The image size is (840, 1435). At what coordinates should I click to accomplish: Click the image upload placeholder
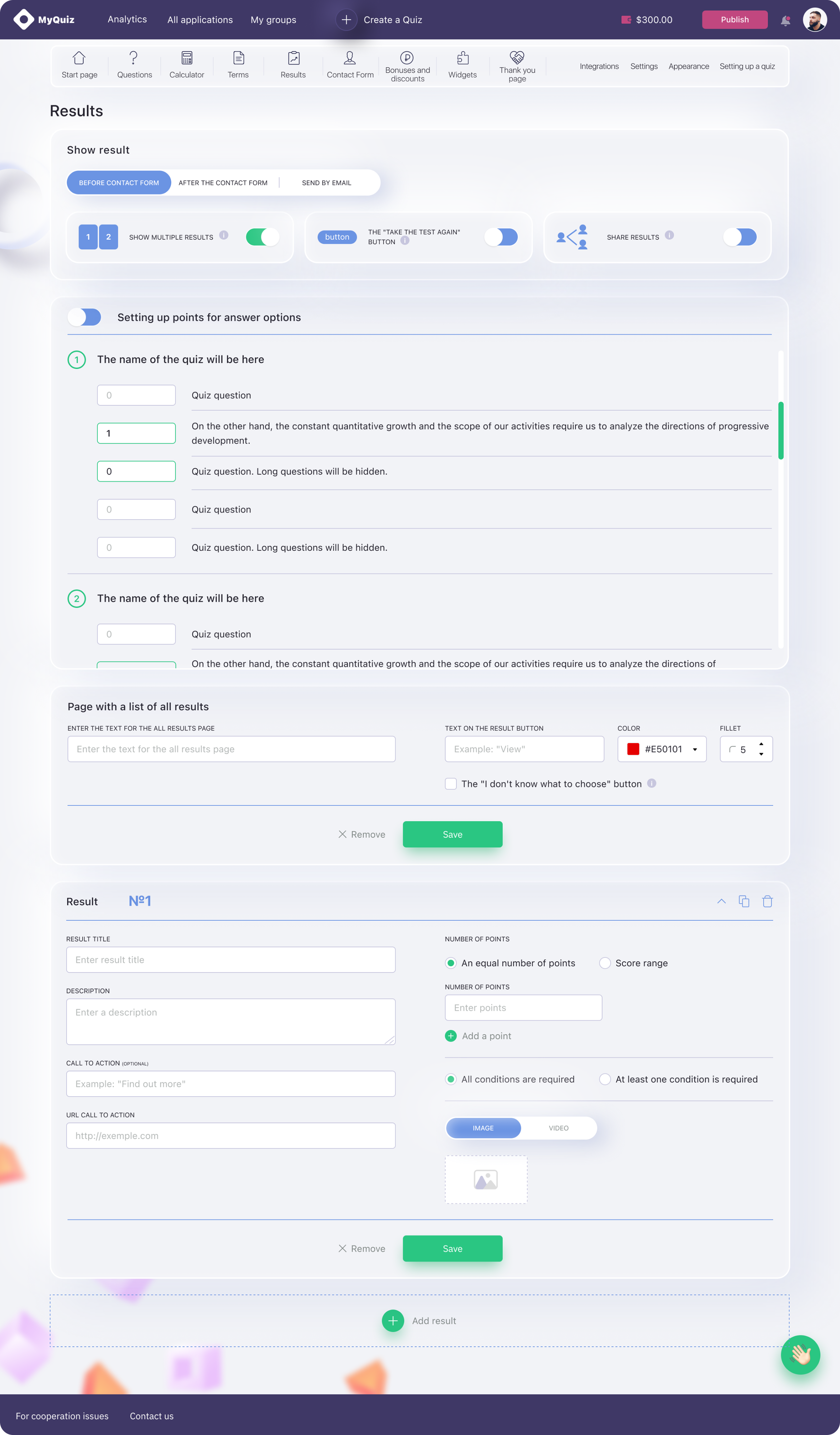[486, 1179]
